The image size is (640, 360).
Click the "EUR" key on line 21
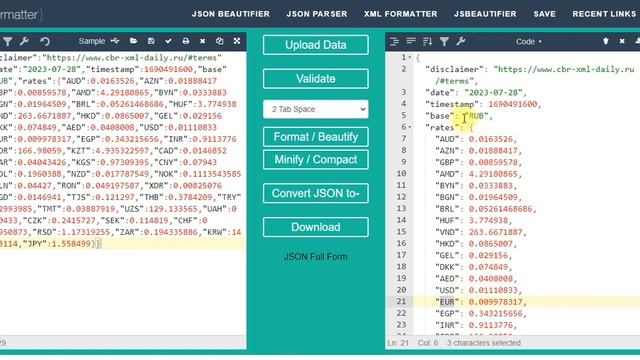tap(447, 302)
